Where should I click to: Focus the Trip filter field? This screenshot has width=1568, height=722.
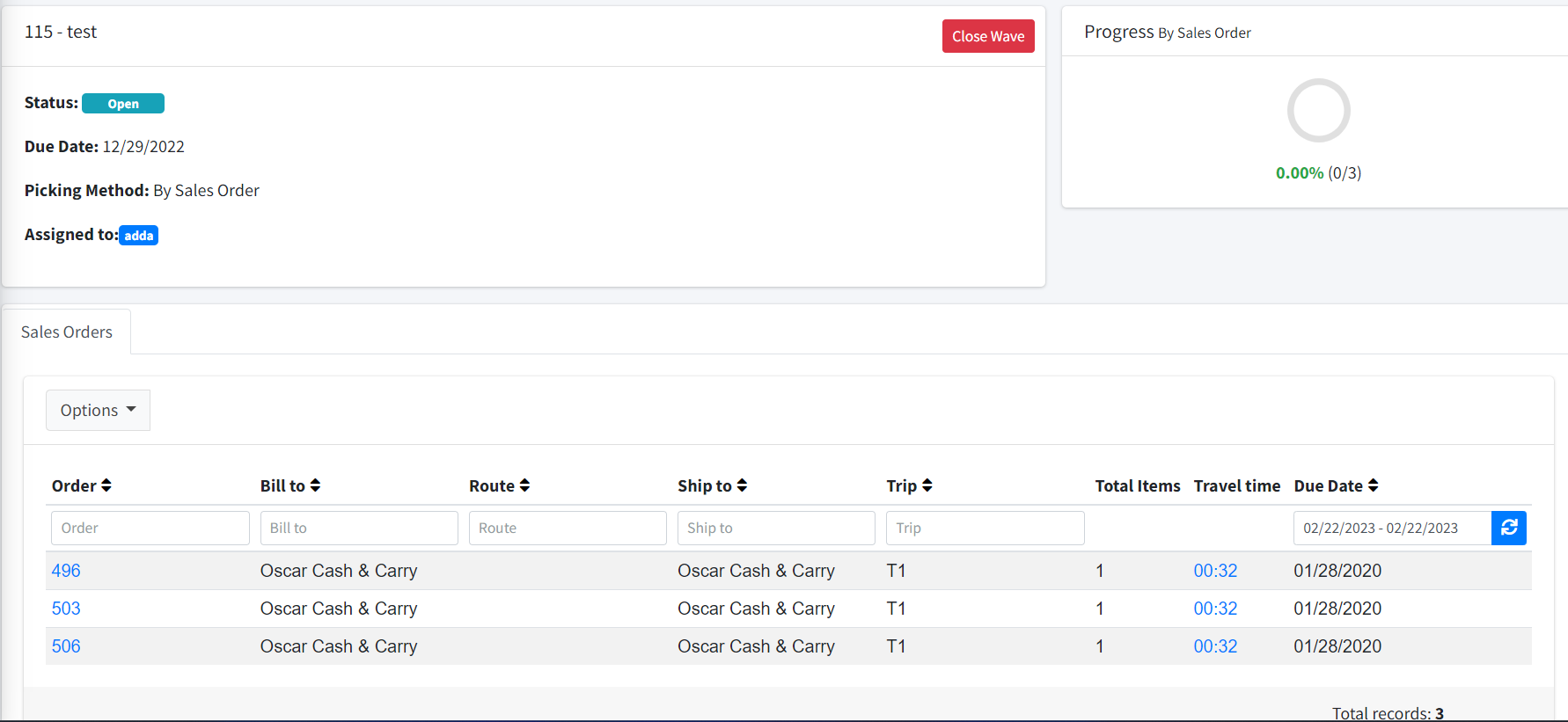tap(985, 528)
